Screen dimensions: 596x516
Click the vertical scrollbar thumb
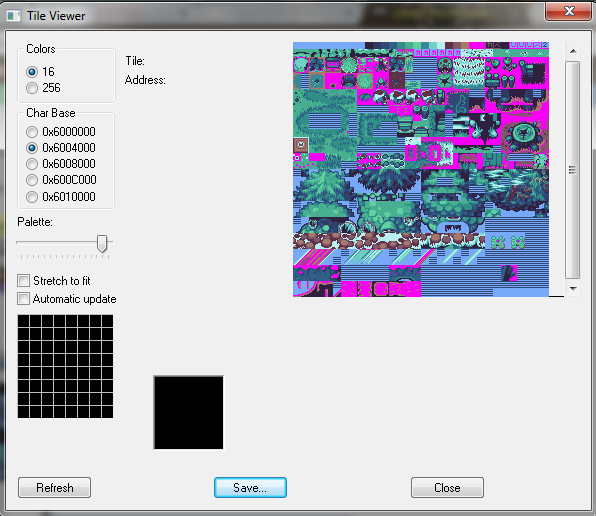[x=572, y=170]
